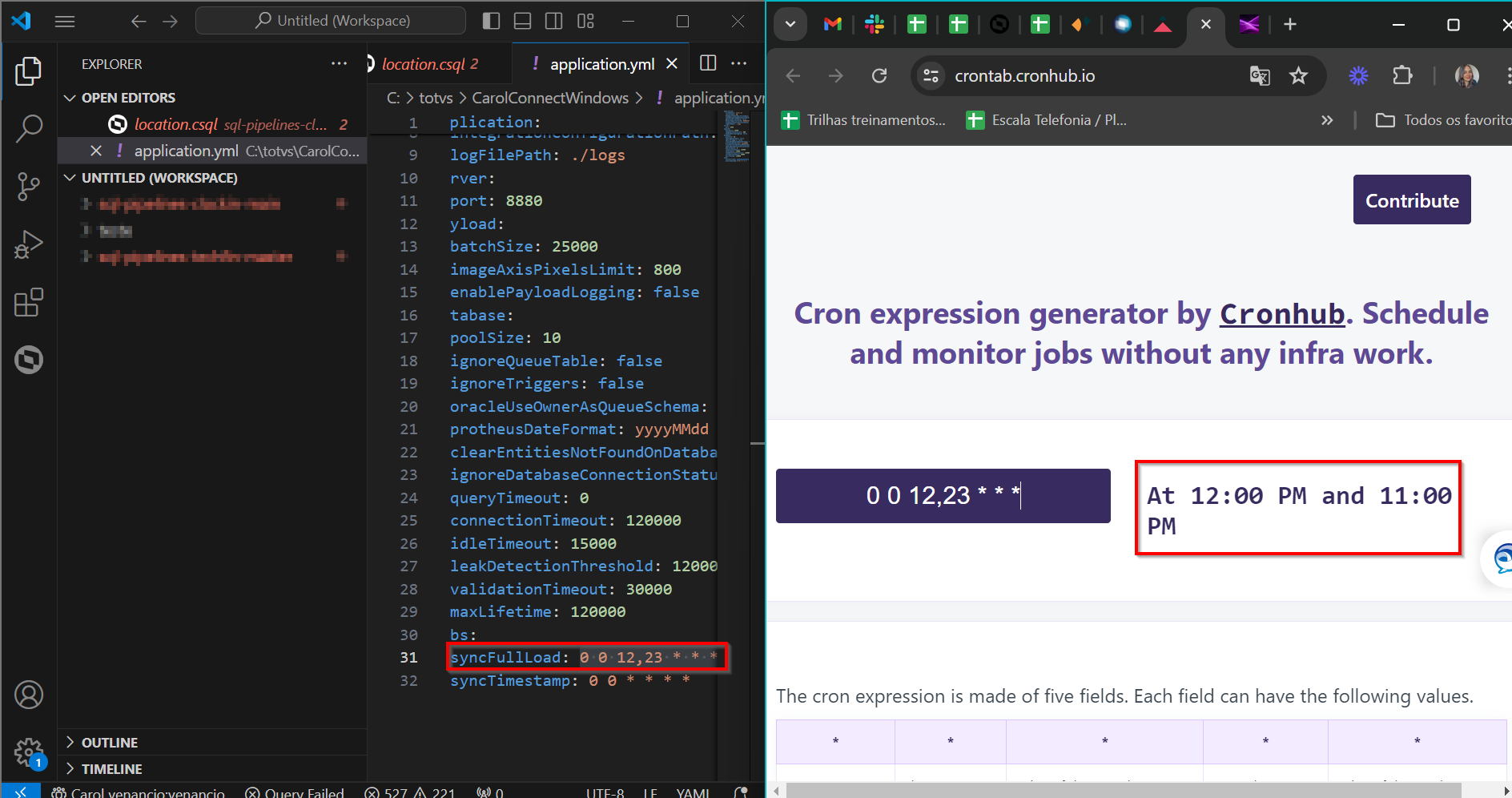This screenshot has width=1512, height=798.
Task: Click split editor right icon
Action: coord(708,63)
